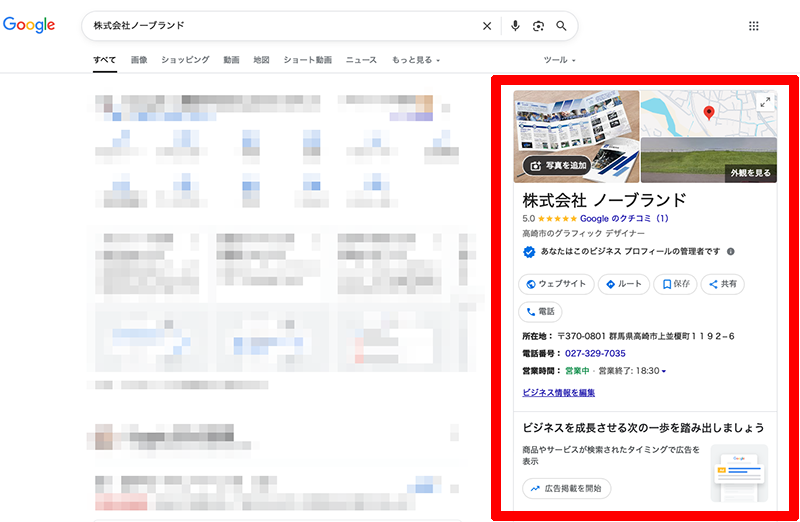The image size is (800, 522).
Task: Select the すべて tab
Action: (x=105, y=60)
